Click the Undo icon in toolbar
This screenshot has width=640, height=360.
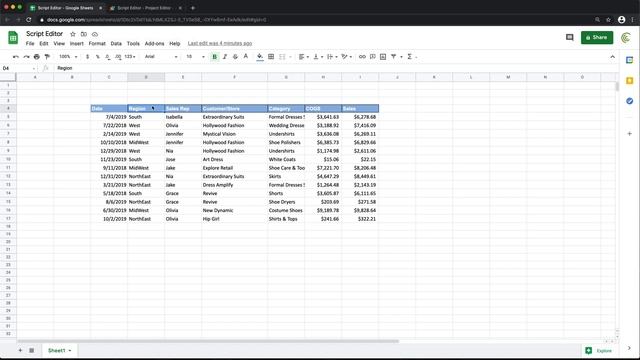[x=16, y=57]
